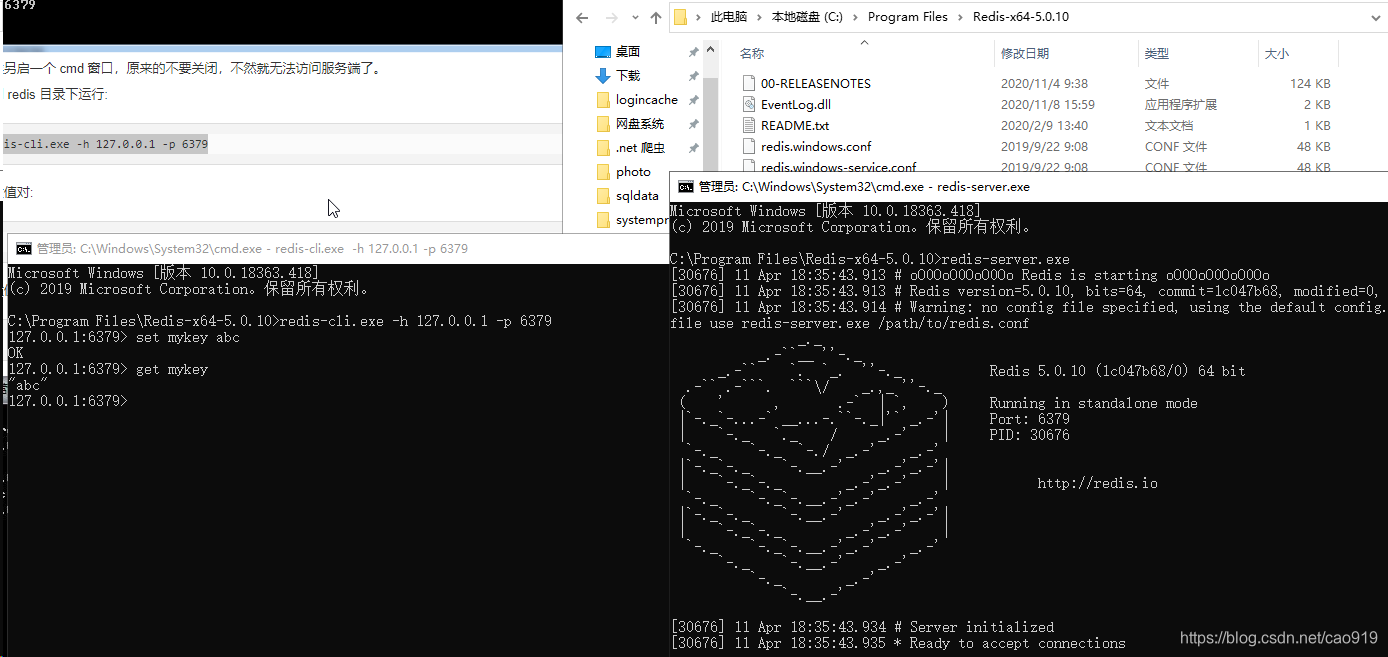This screenshot has height=657, width=1388.
Task: Click the 'get mykey' command line
Action: click(x=108, y=370)
